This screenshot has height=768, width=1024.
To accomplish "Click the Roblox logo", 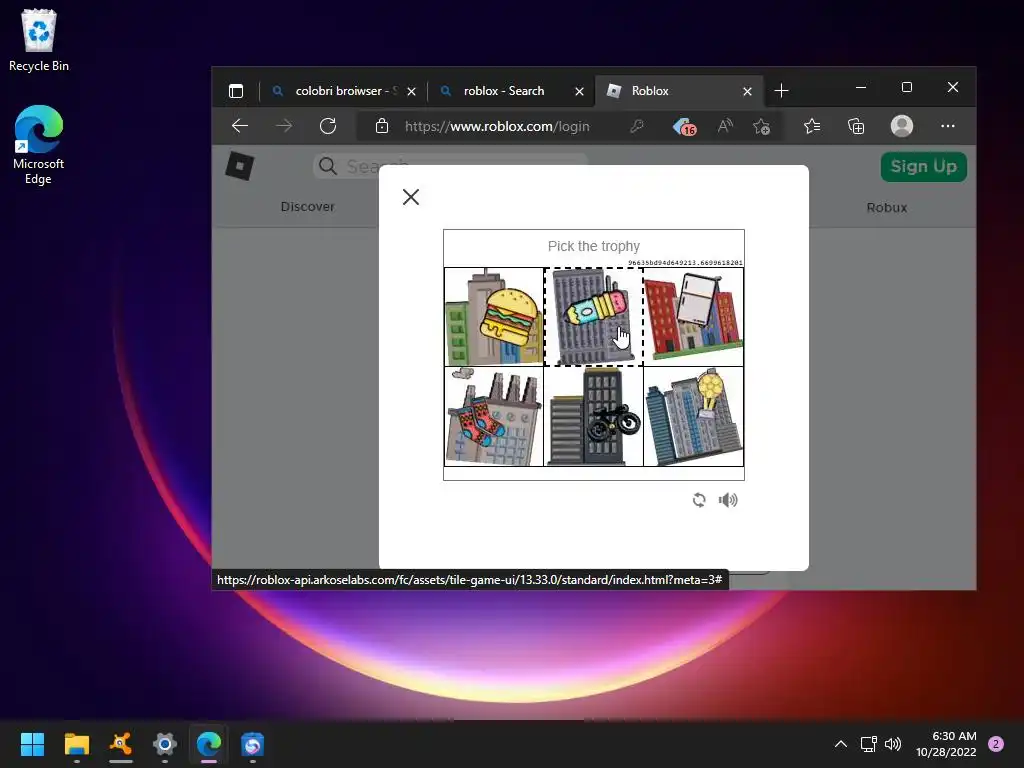I will (240, 166).
